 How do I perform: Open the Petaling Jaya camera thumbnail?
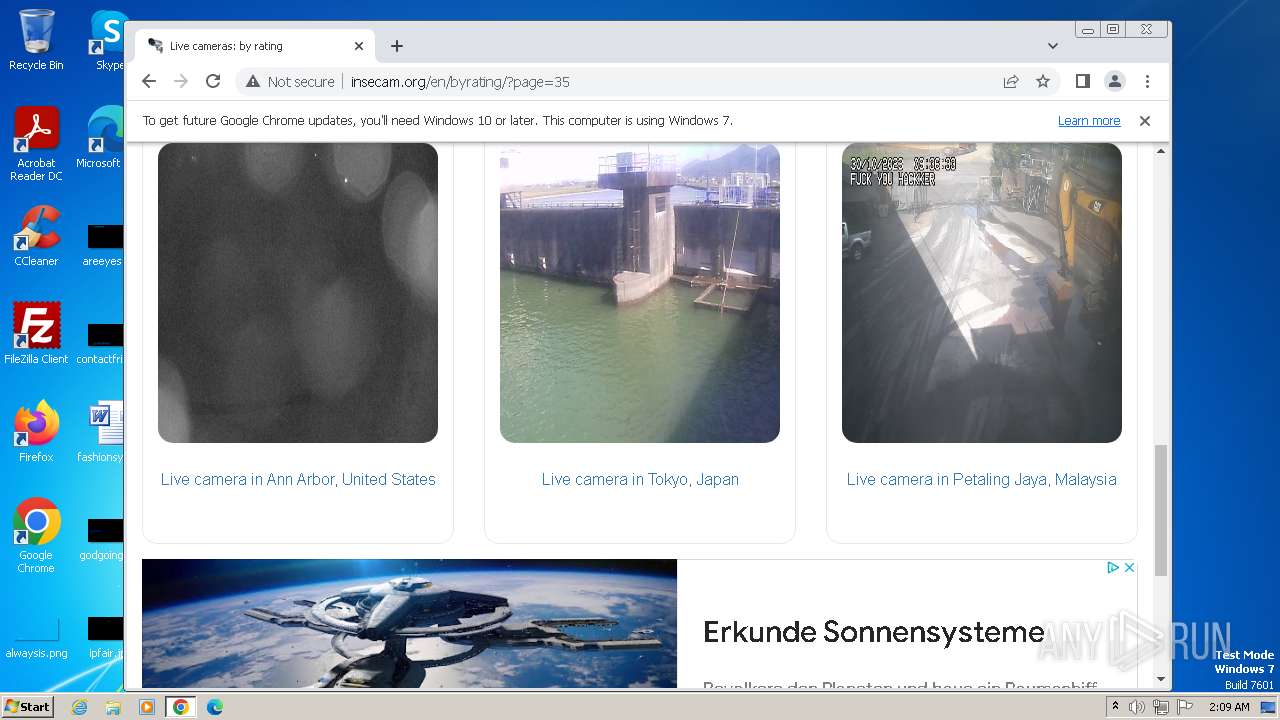982,293
